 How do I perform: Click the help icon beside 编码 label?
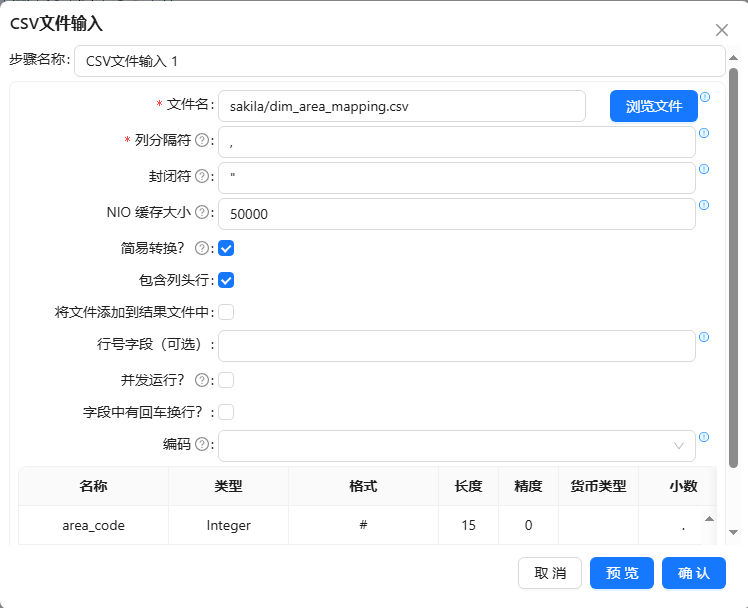201,444
